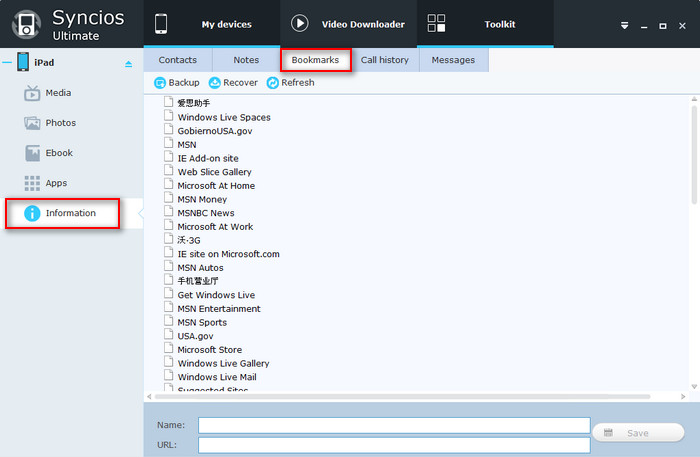Check the Web Slice Gallery checkbox
This screenshot has width=700, height=457.
(168, 170)
